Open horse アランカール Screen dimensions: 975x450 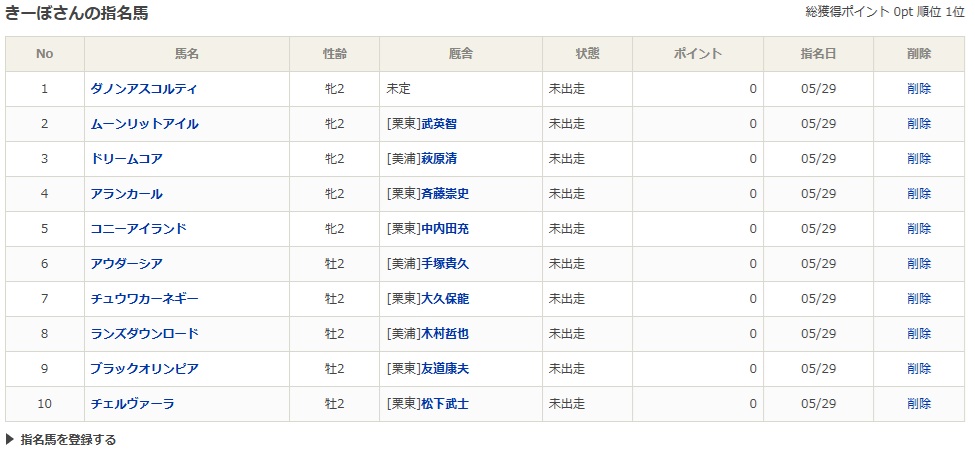pos(126,194)
